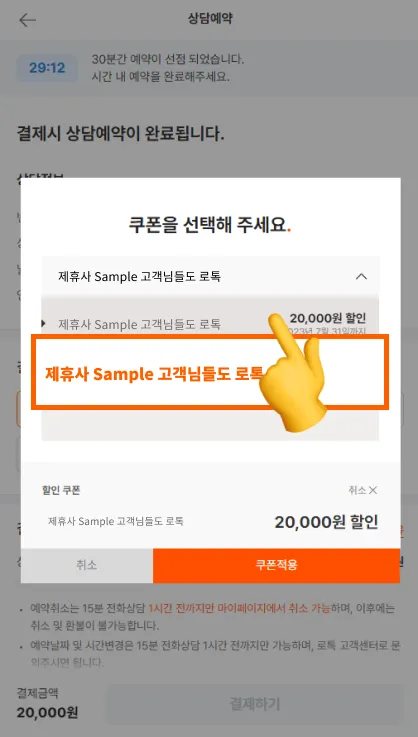Tap the 결제하기 payment button

(x=254, y=704)
